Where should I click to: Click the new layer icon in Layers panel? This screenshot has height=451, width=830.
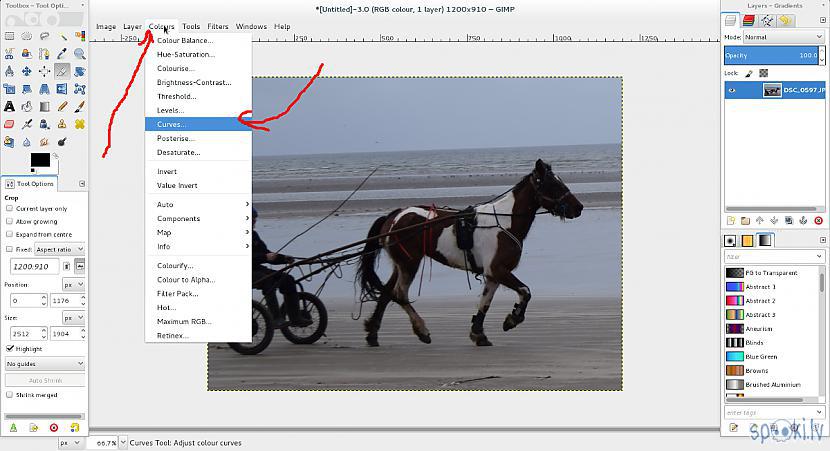[x=731, y=220]
